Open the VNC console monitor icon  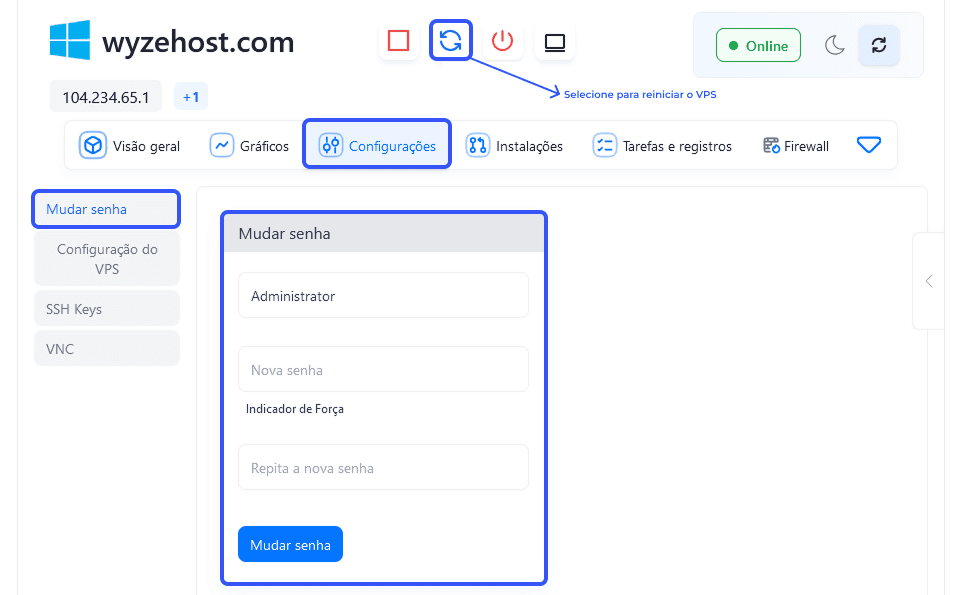pos(555,42)
